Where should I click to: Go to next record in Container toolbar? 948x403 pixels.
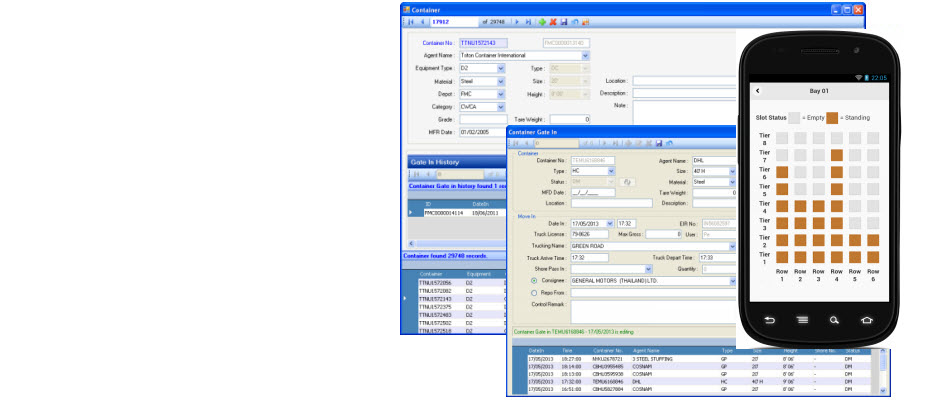517,22
